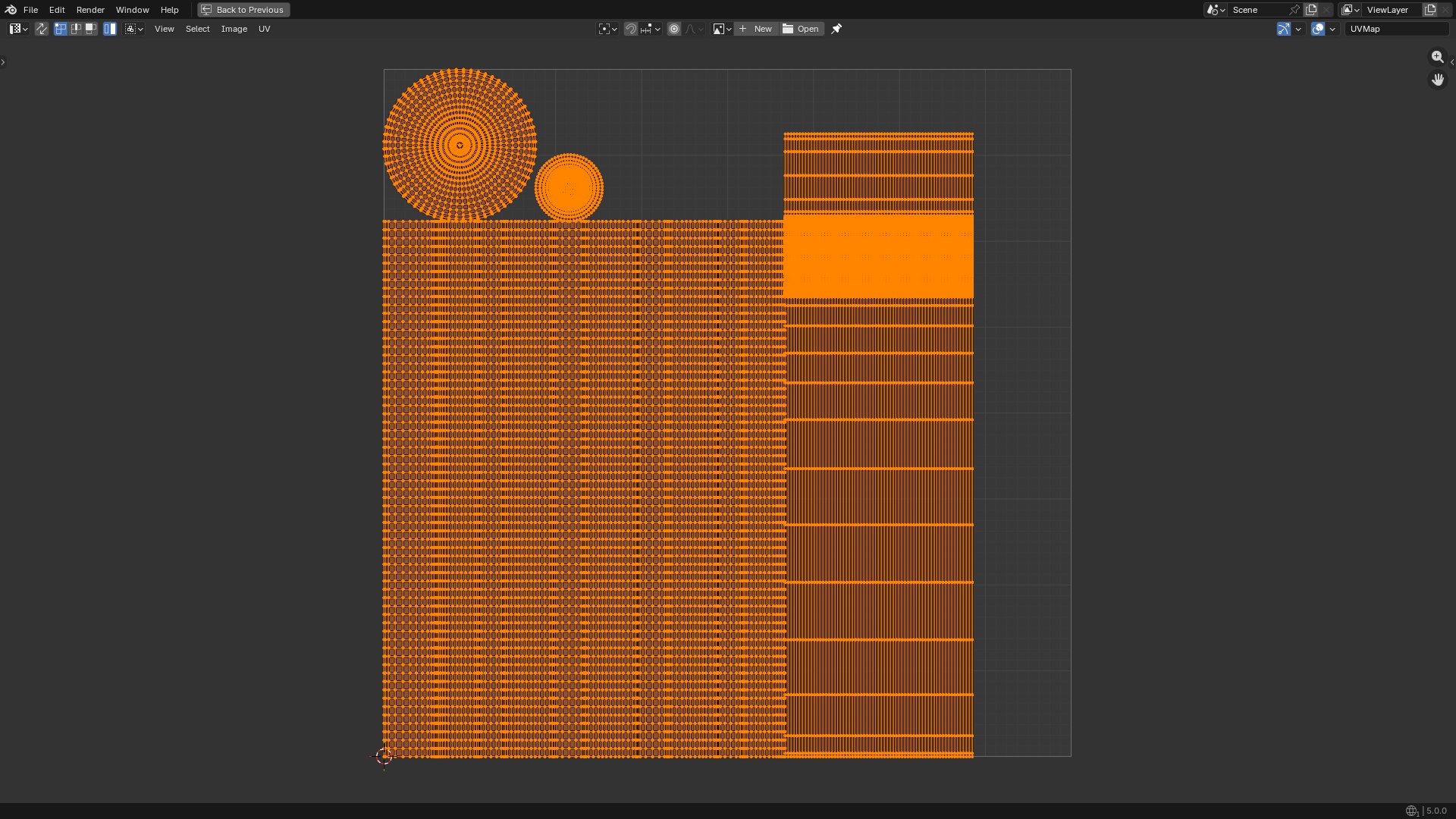Open snap settings dropdown
This screenshot has height=819, width=1456.
(x=650, y=29)
